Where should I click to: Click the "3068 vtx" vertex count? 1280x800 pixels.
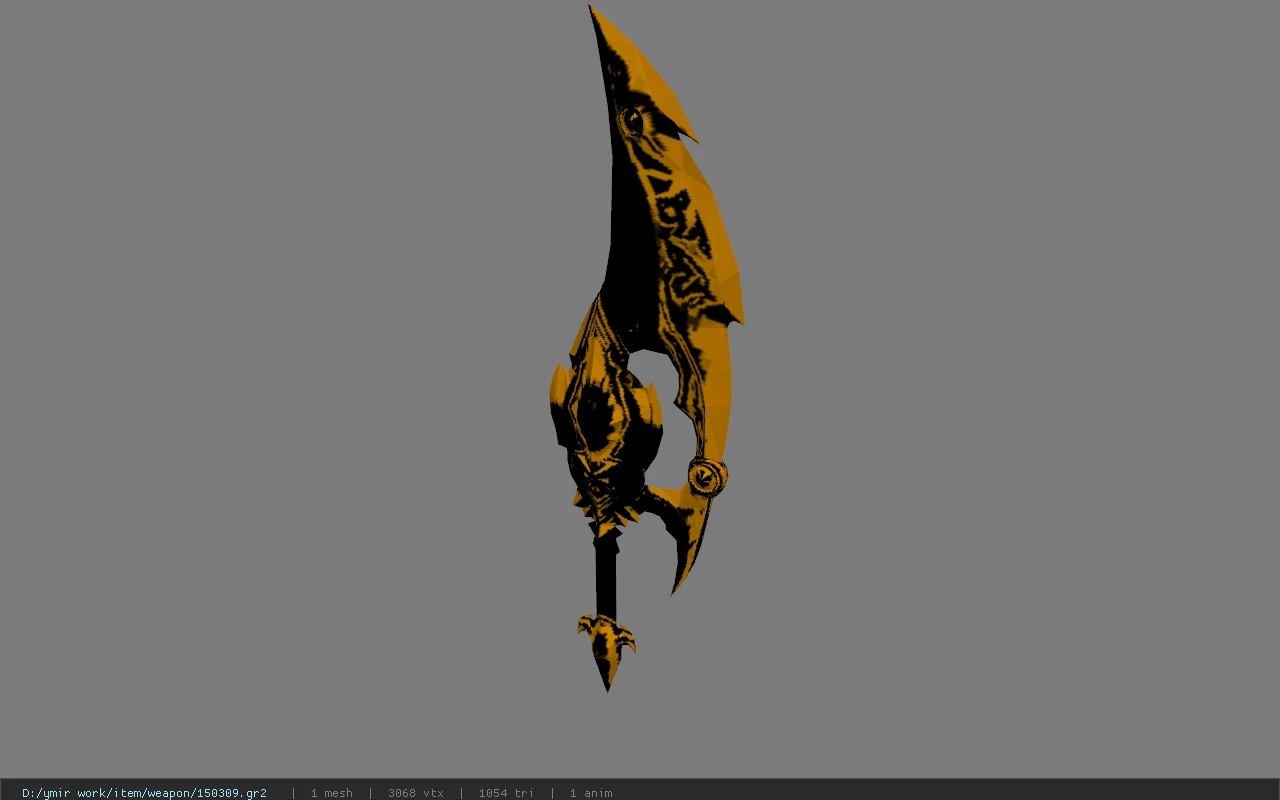415,793
